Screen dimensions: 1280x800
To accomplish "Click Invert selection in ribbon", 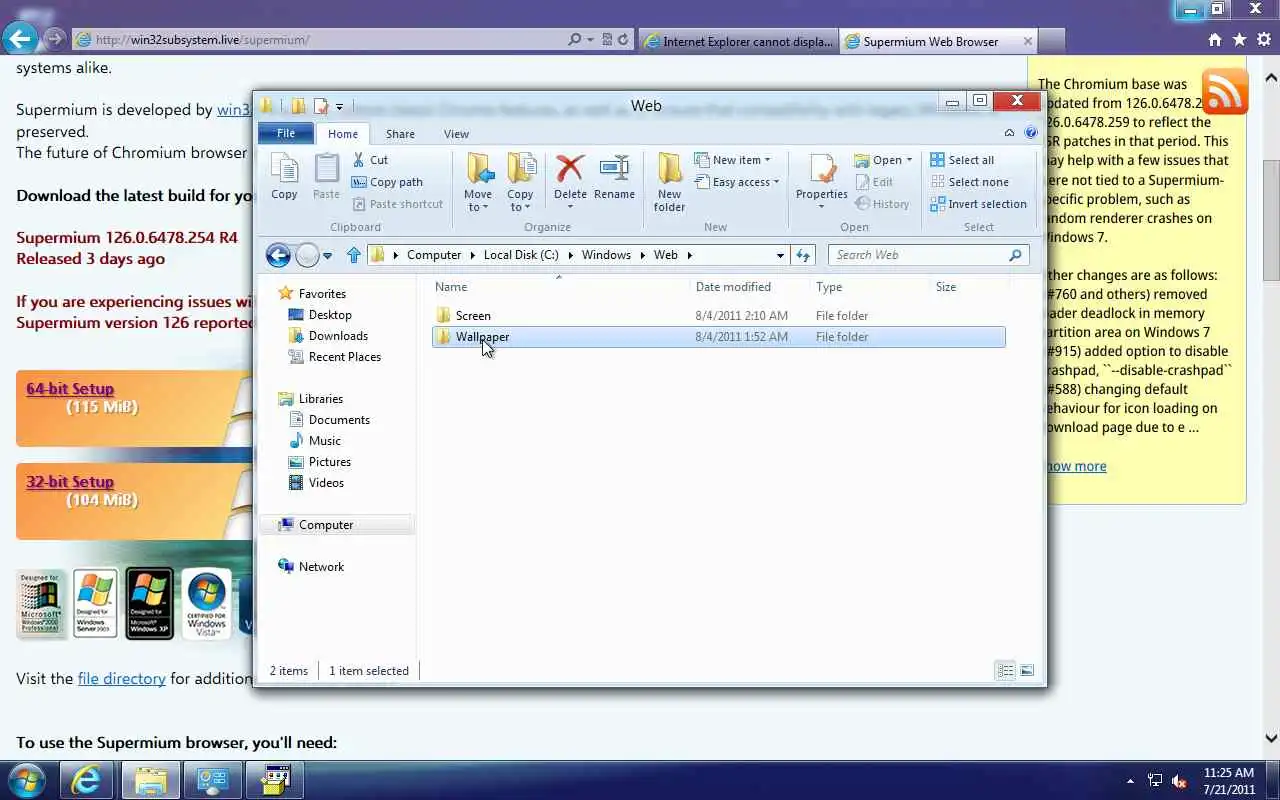I will (x=978, y=204).
